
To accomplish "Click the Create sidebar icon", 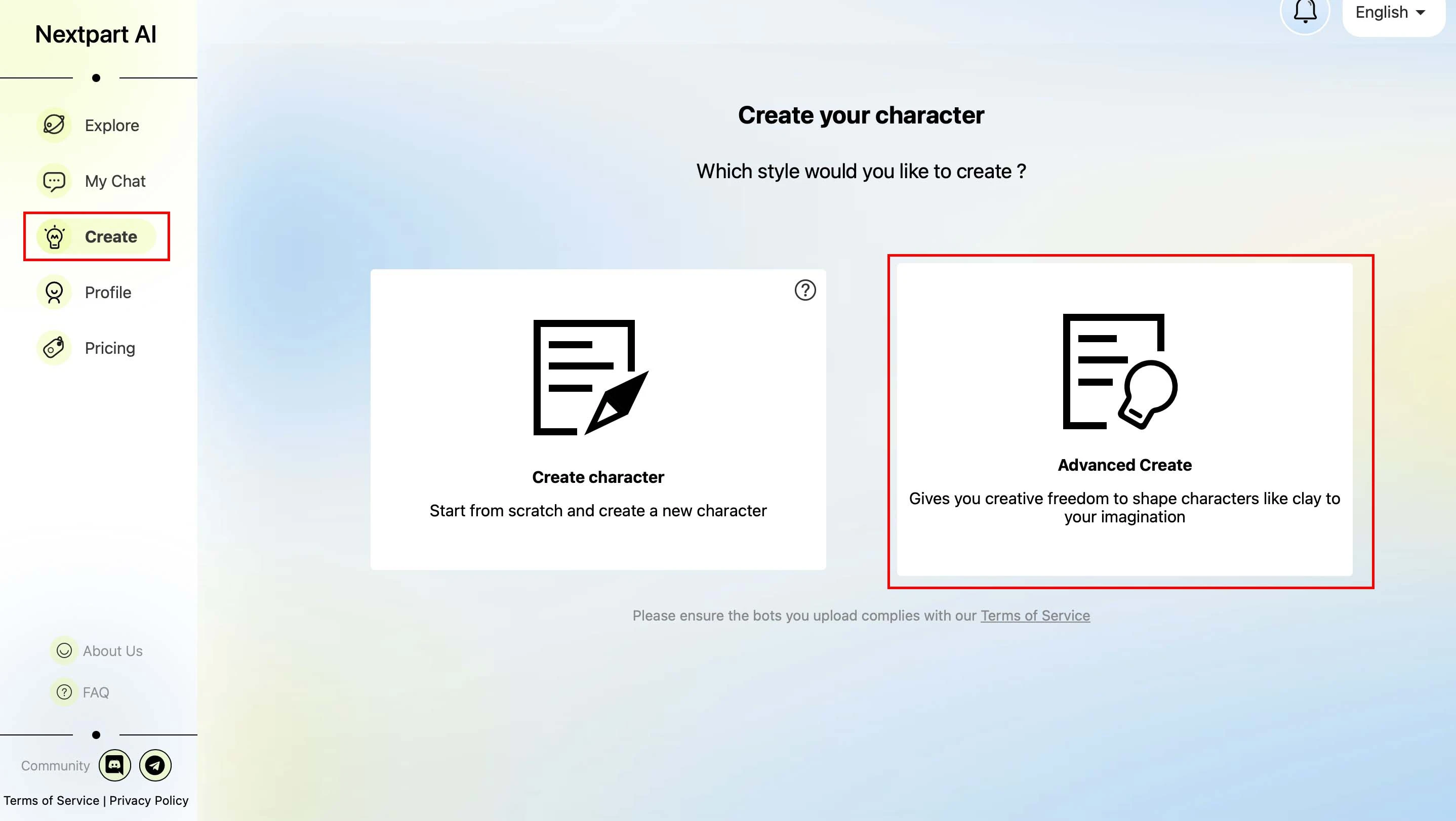I will [54, 237].
